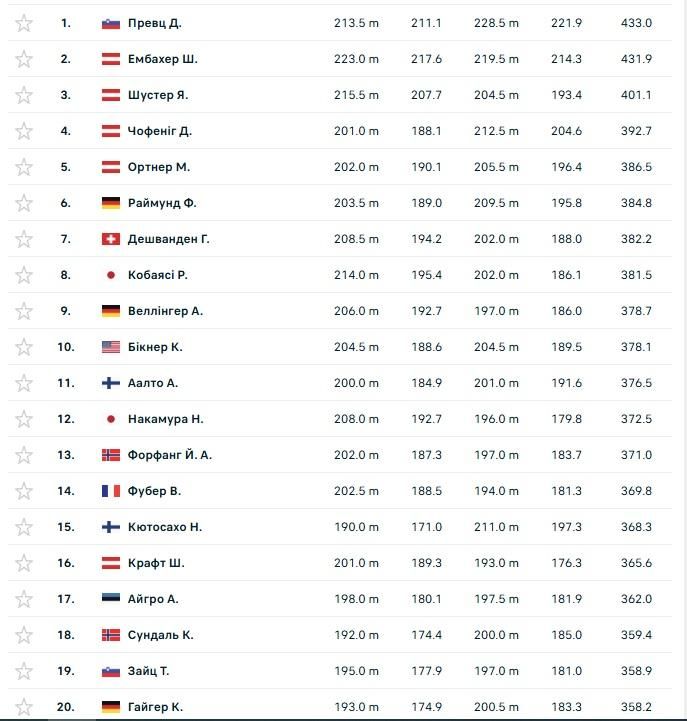Click rank number 15 for Кютосахо Н.

66,527
